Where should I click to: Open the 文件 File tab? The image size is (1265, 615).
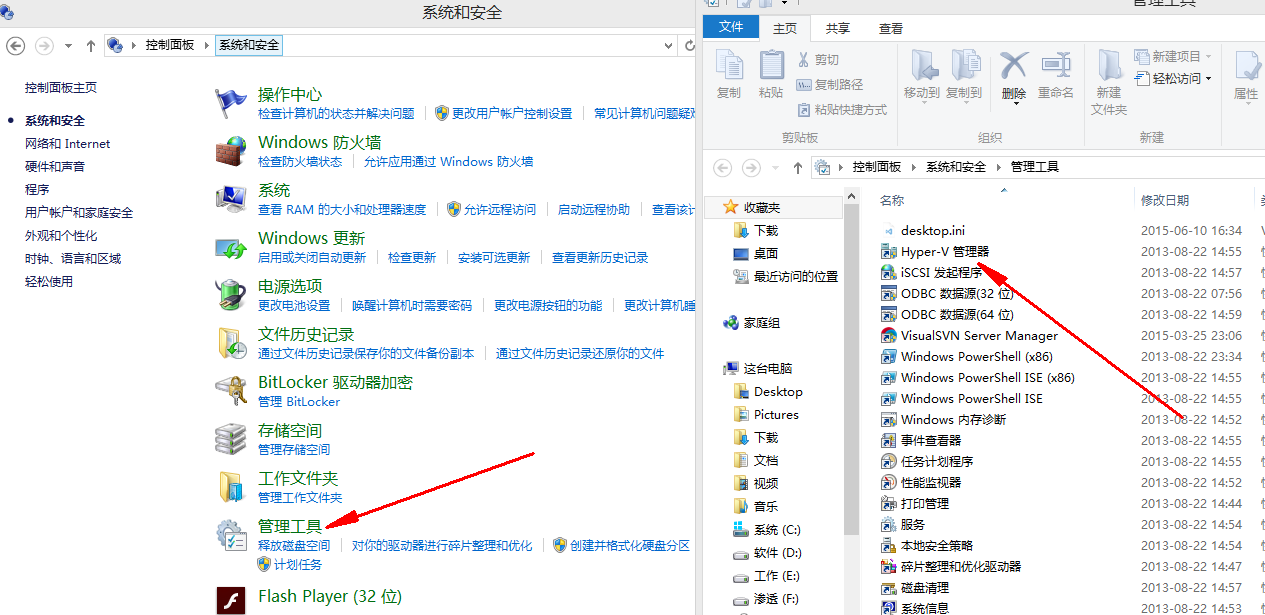pos(731,28)
